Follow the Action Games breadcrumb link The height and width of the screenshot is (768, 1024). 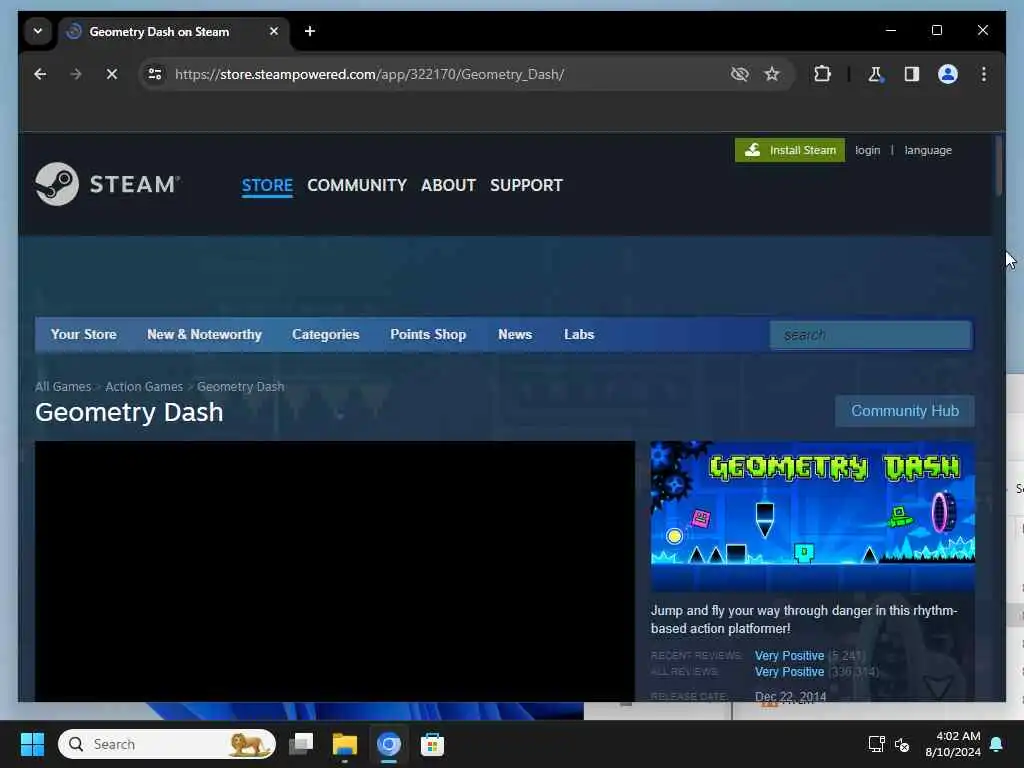[x=144, y=387]
